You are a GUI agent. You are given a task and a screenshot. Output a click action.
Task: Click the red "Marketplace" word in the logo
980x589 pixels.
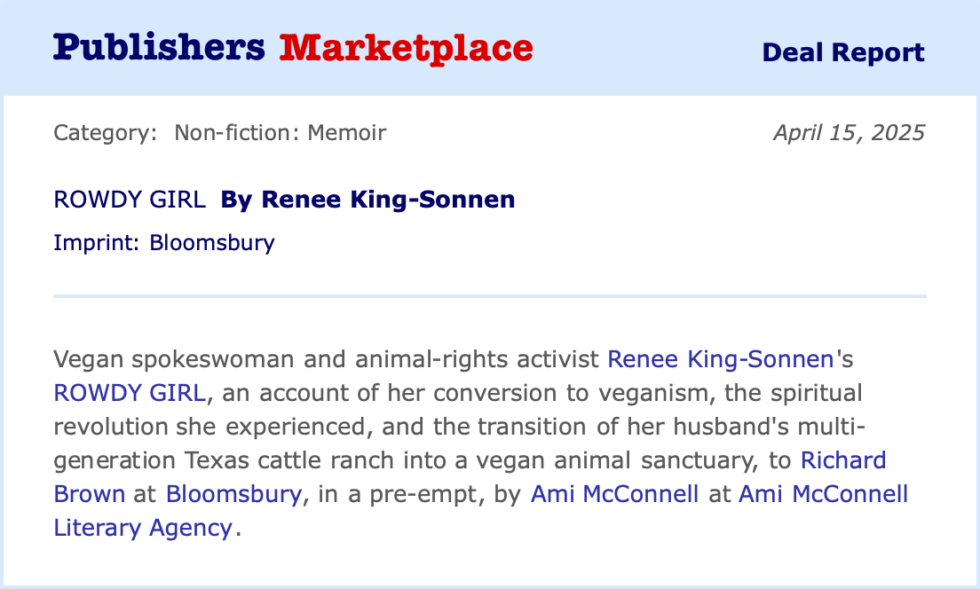point(406,48)
